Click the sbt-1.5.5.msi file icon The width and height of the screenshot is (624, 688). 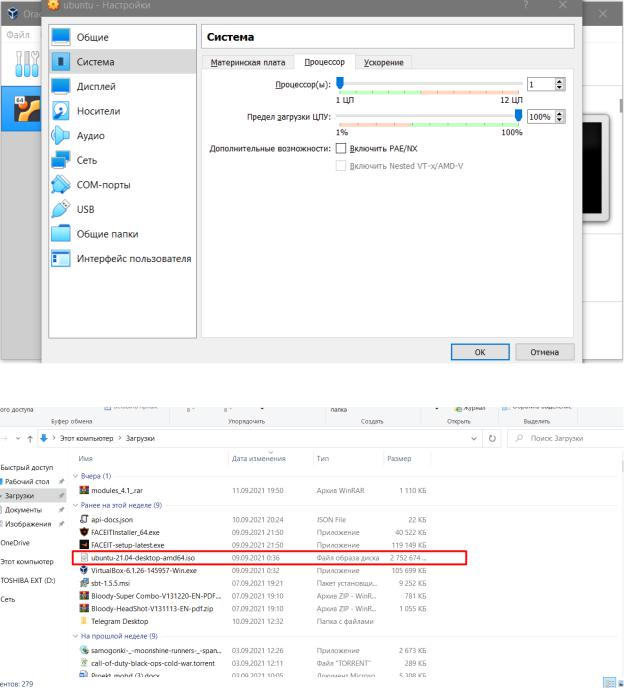84,583
